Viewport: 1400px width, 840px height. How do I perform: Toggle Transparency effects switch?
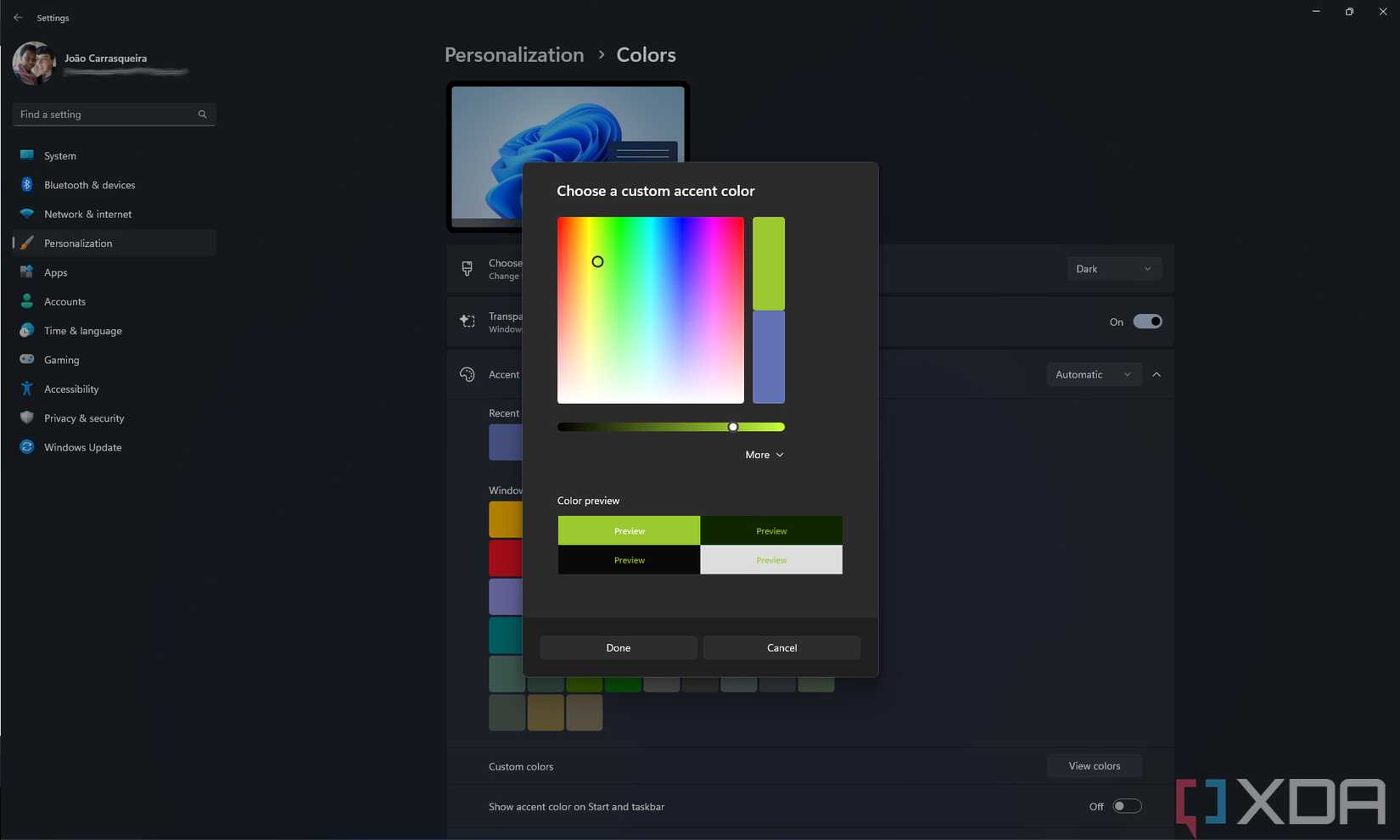(1147, 322)
